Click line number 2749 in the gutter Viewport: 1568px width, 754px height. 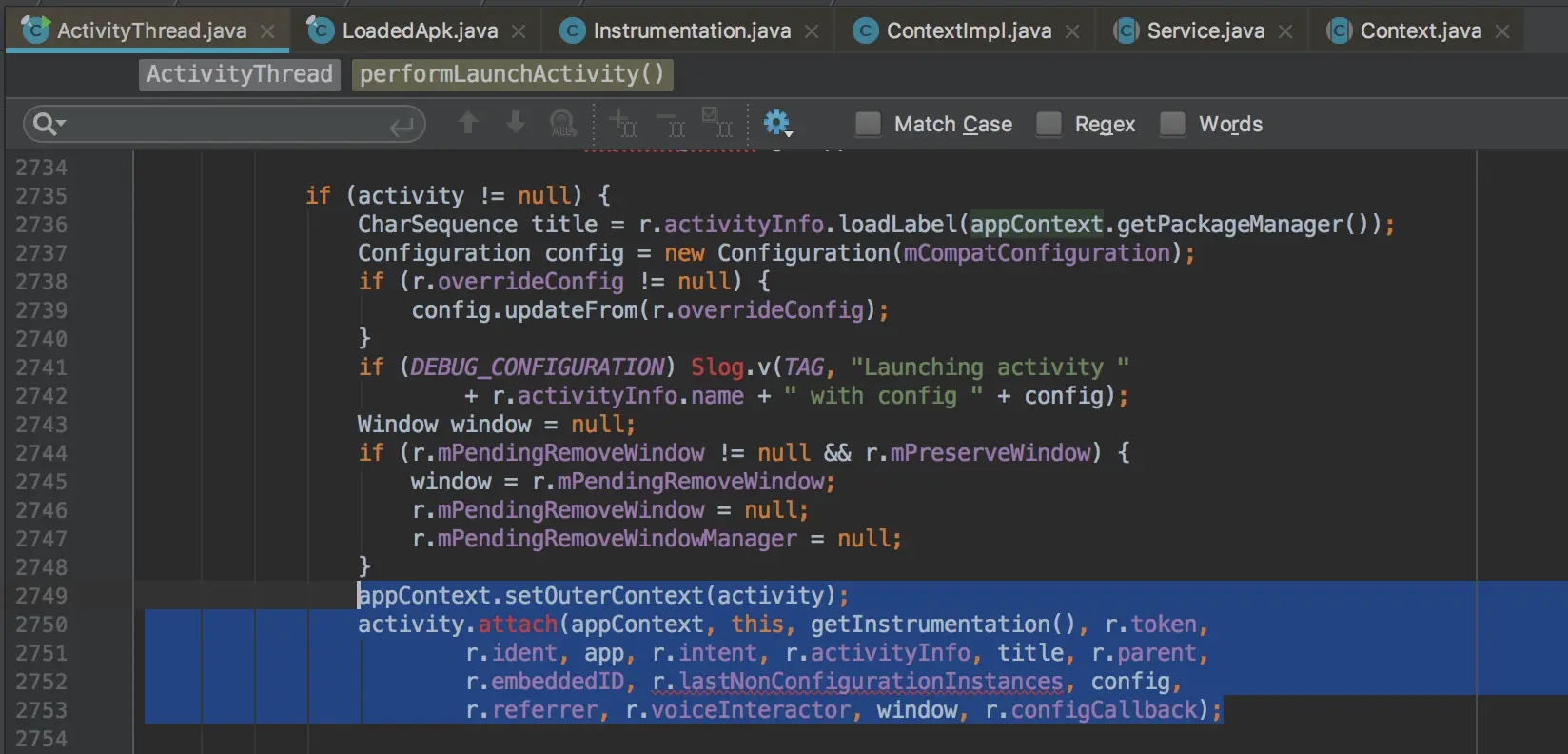coord(42,596)
